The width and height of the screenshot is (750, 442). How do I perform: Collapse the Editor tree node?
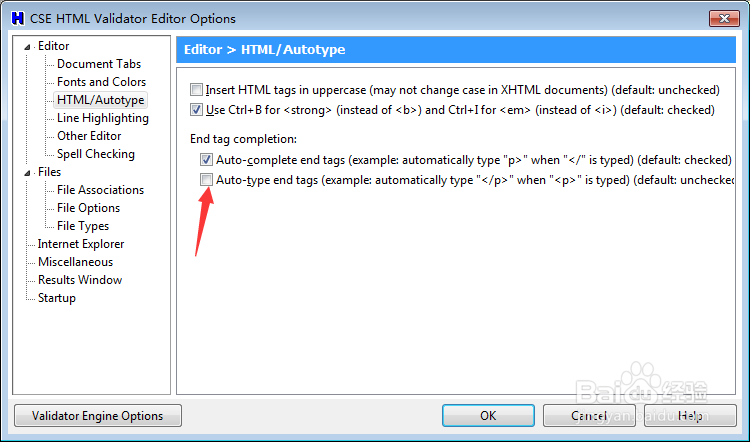pyautogui.click(x=29, y=46)
